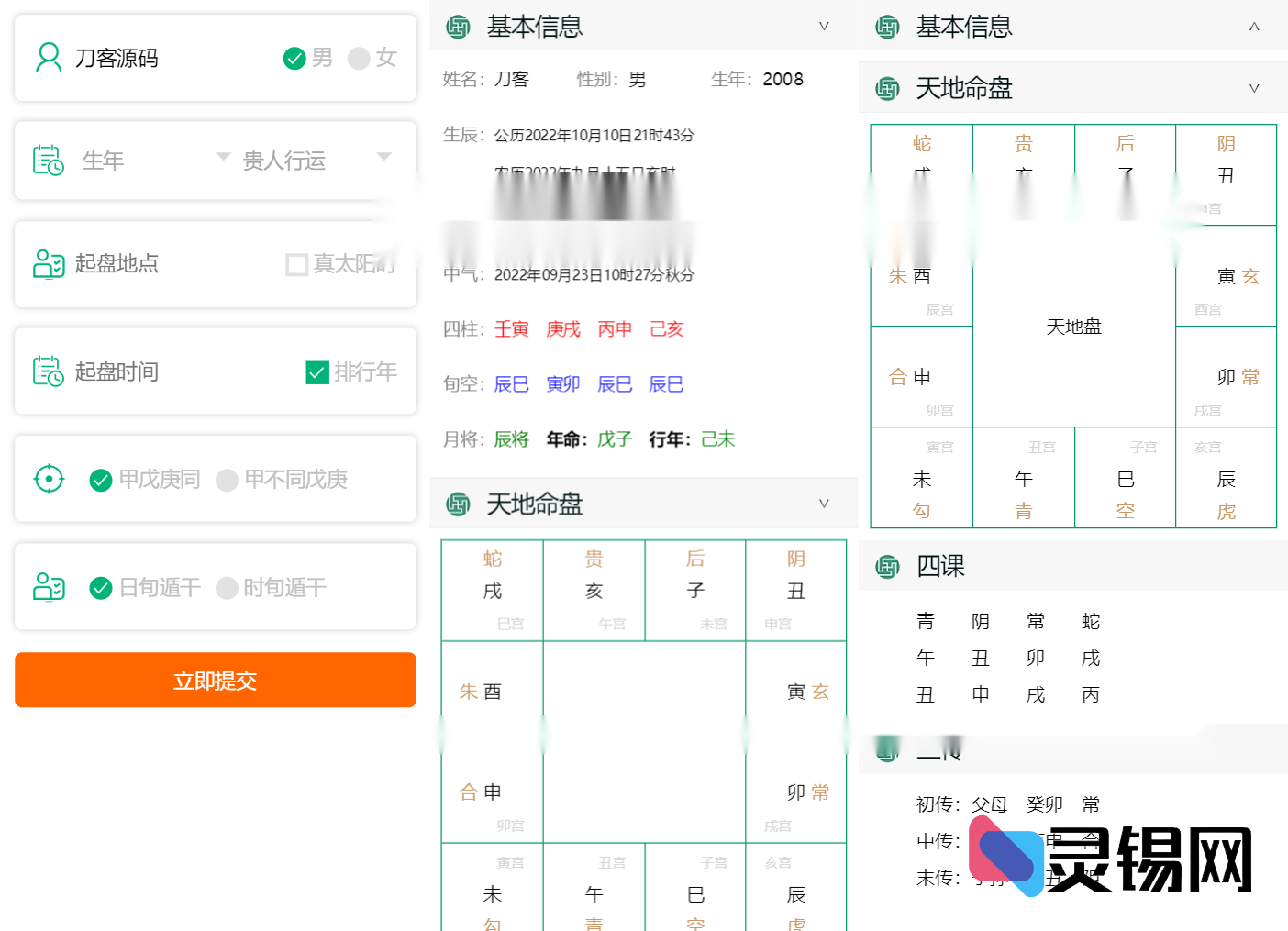Click the 寅卯 link in the 旬空 row
Screen dimensions: 1288x931
[x=562, y=383]
